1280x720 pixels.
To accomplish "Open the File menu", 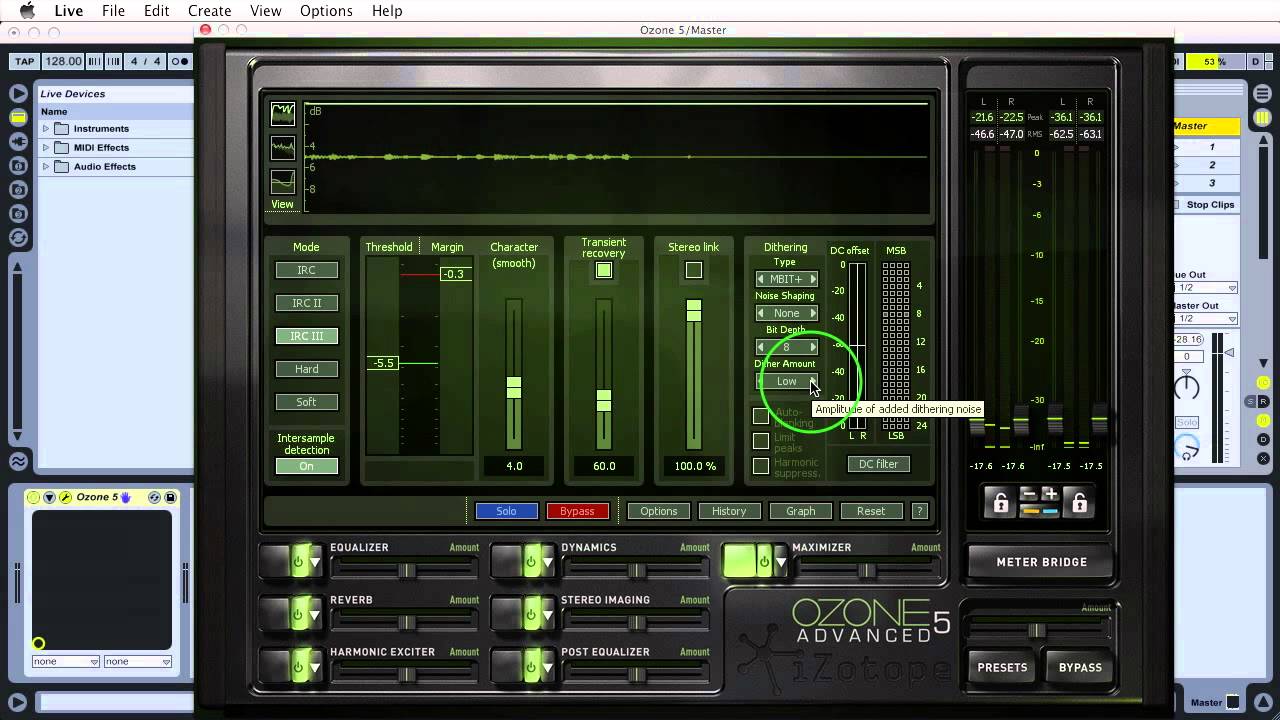I will click(x=113, y=11).
